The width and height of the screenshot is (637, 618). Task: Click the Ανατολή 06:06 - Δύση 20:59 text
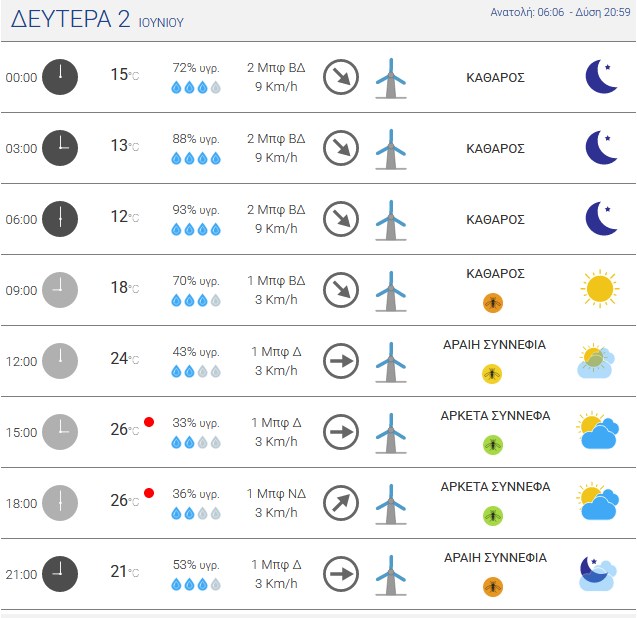tap(560, 13)
